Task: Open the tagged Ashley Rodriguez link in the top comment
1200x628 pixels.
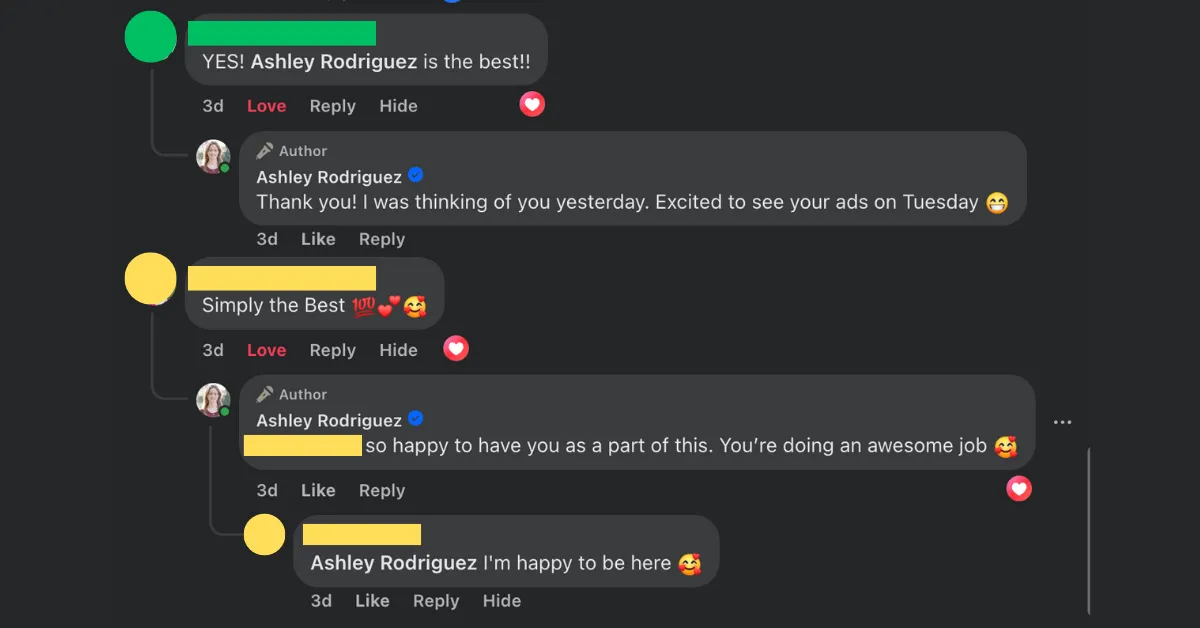Action: click(x=334, y=62)
